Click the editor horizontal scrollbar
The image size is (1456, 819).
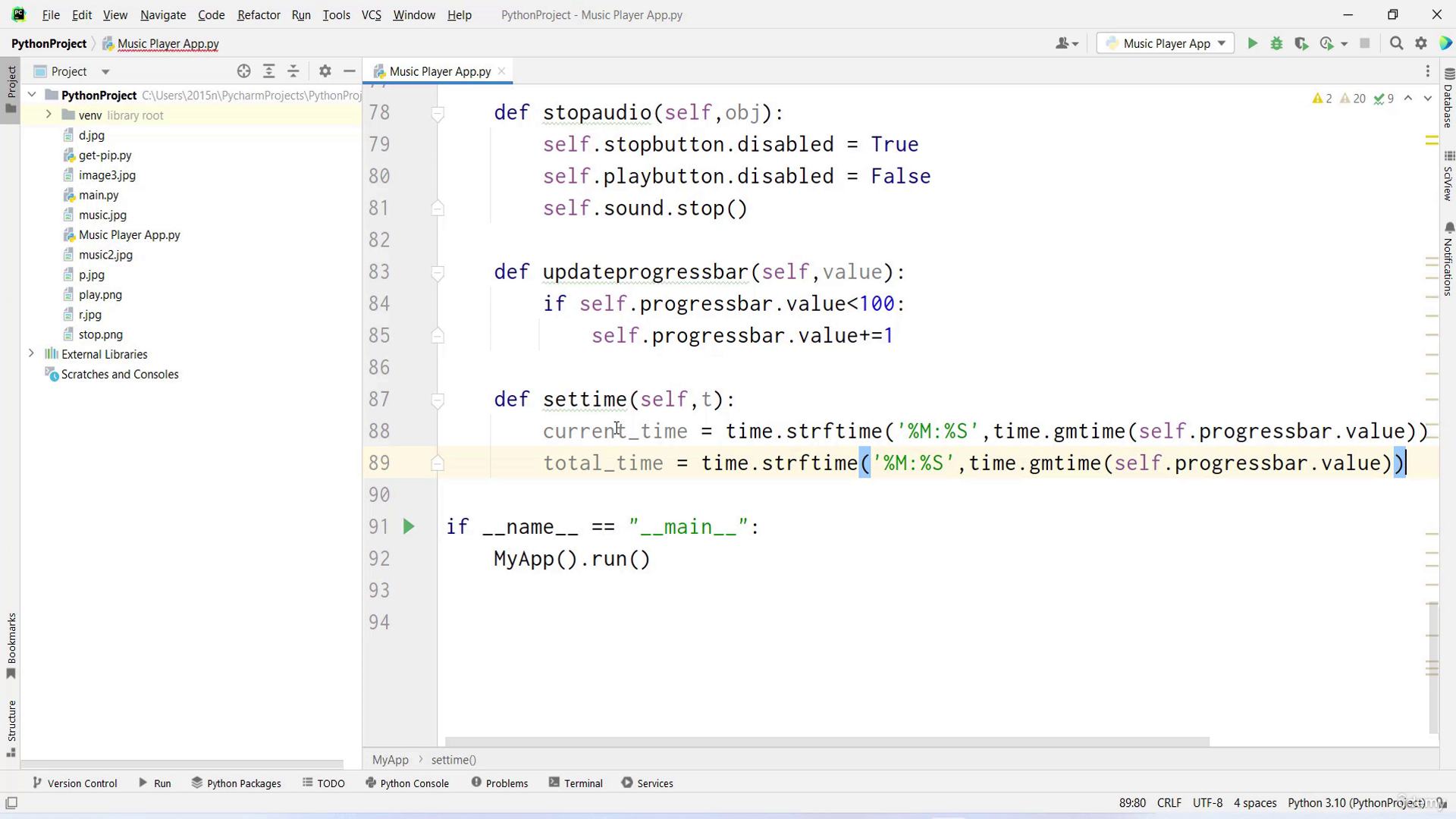[x=827, y=742]
